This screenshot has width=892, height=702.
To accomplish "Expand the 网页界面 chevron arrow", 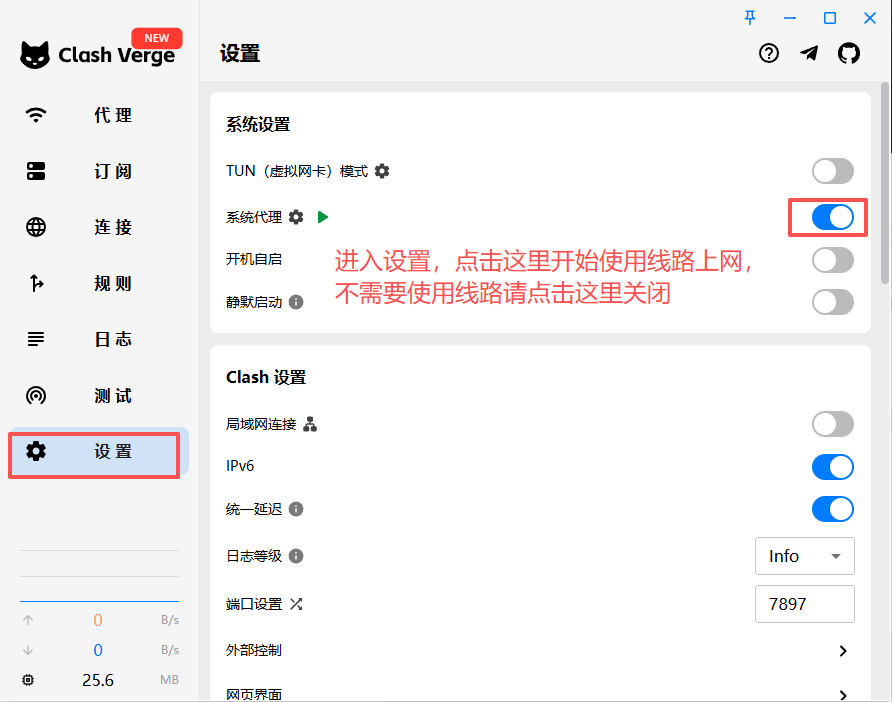I will coord(843,694).
